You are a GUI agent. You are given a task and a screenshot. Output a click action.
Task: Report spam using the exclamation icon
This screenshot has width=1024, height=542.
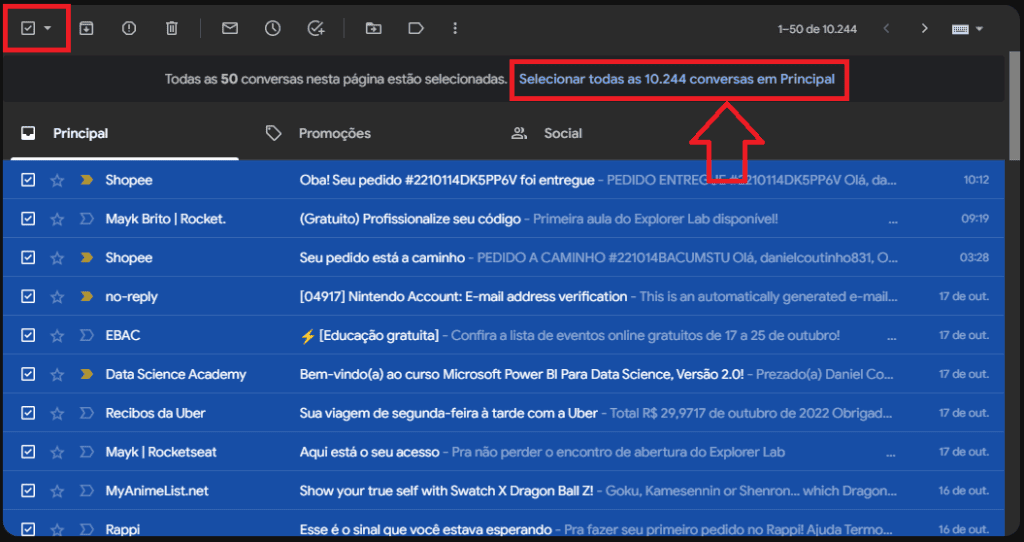129,28
